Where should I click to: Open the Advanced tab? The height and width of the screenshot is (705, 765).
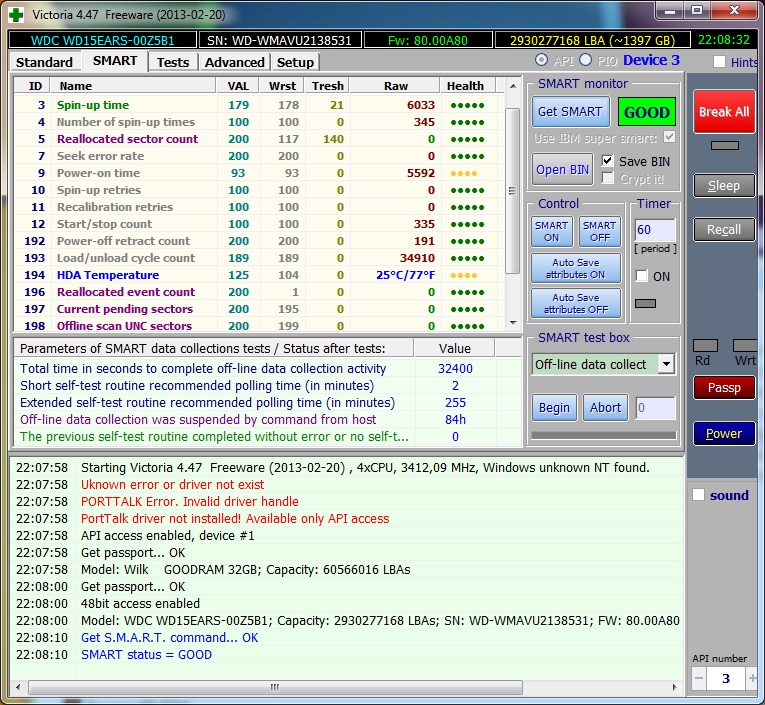pyautogui.click(x=234, y=62)
